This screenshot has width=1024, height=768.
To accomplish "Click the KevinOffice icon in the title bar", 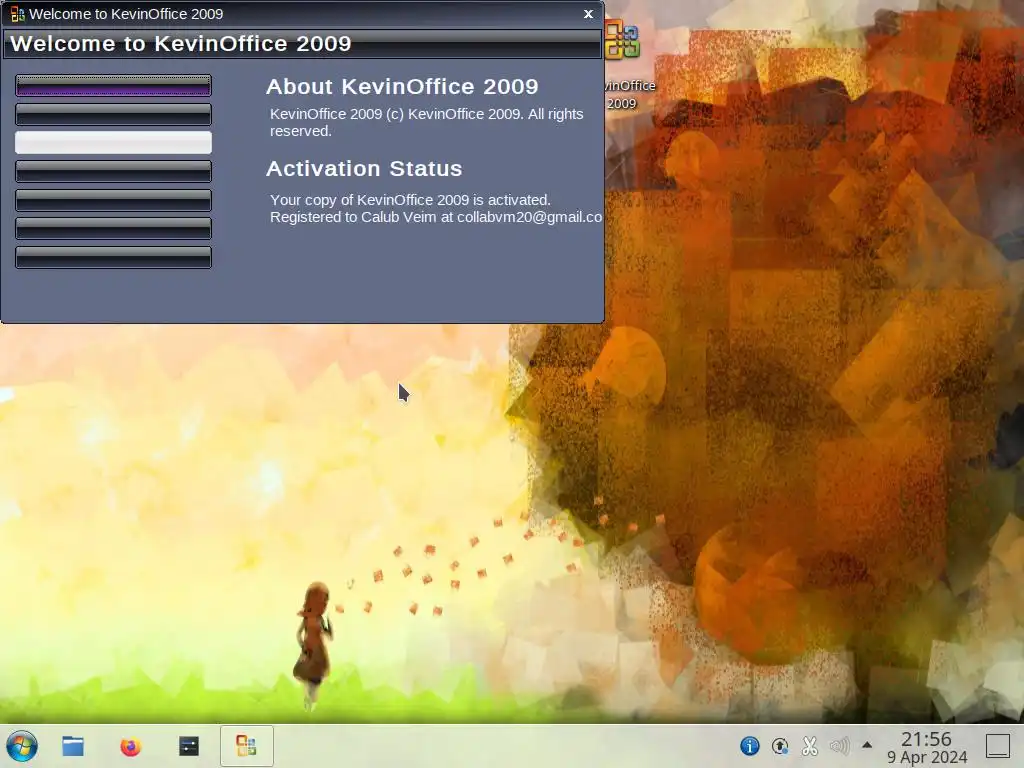I will [17, 14].
